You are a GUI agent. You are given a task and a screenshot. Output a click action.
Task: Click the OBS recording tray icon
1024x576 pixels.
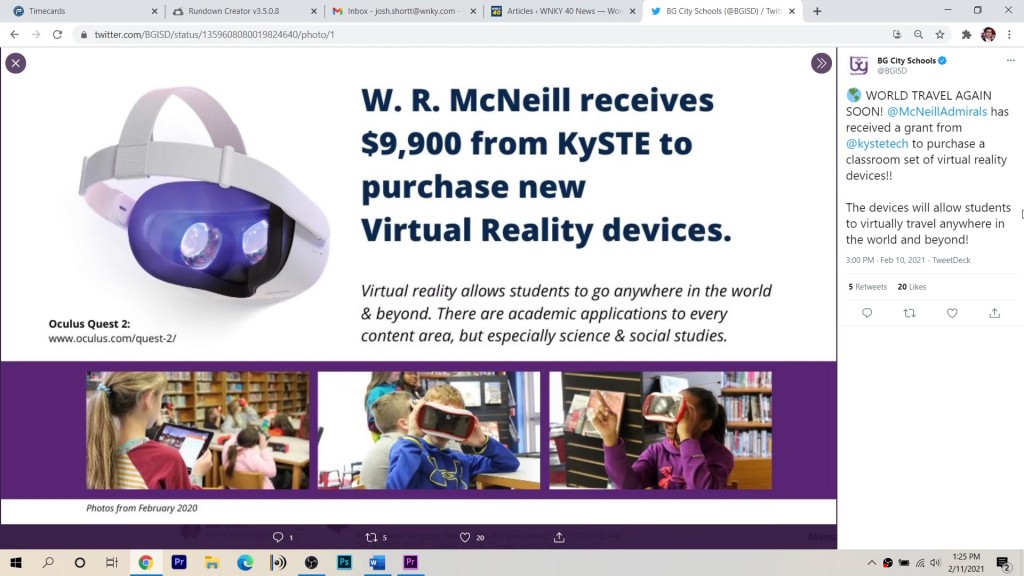(x=888, y=563)
